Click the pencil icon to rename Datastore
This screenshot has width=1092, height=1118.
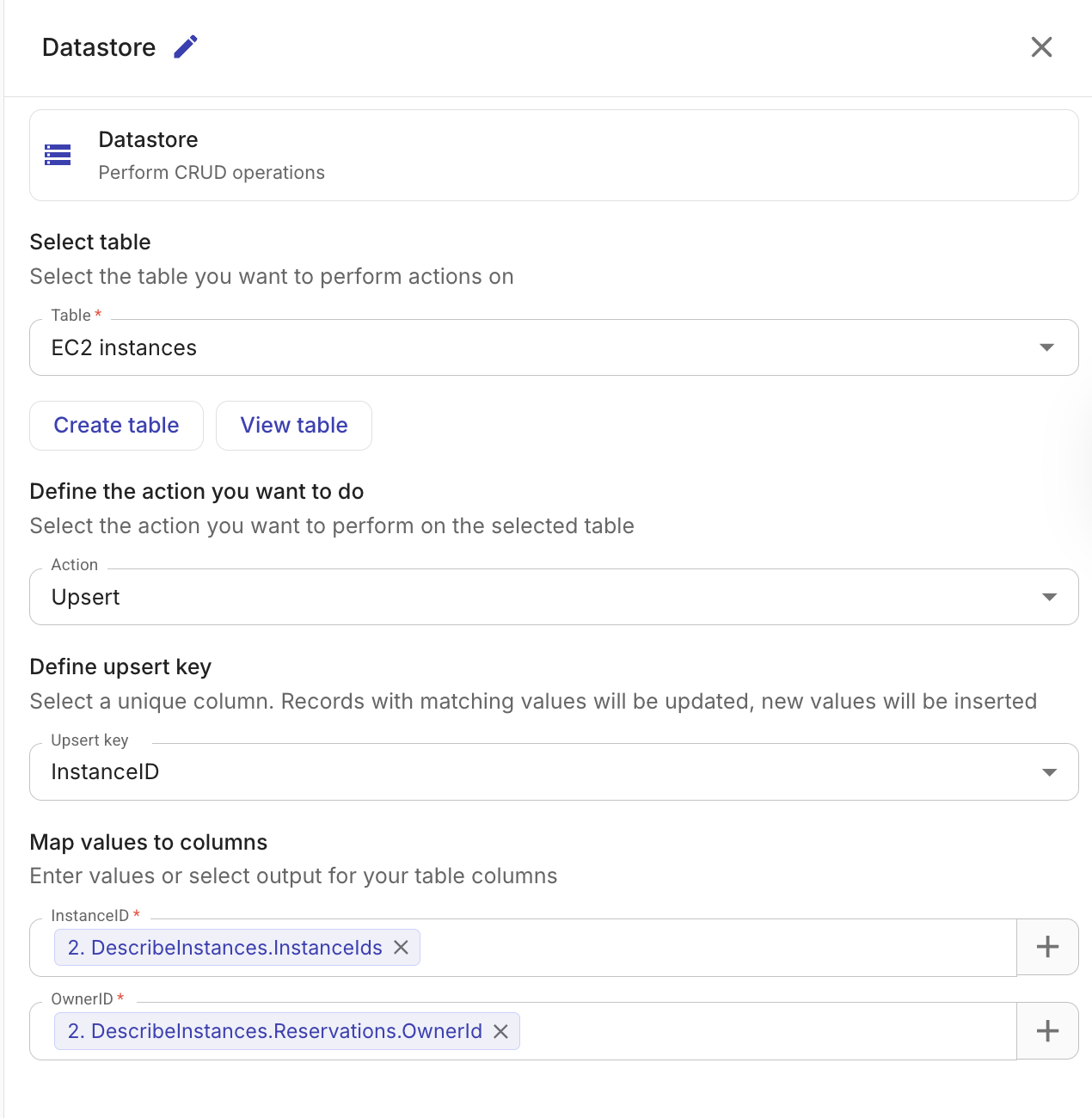coord(184,46)
